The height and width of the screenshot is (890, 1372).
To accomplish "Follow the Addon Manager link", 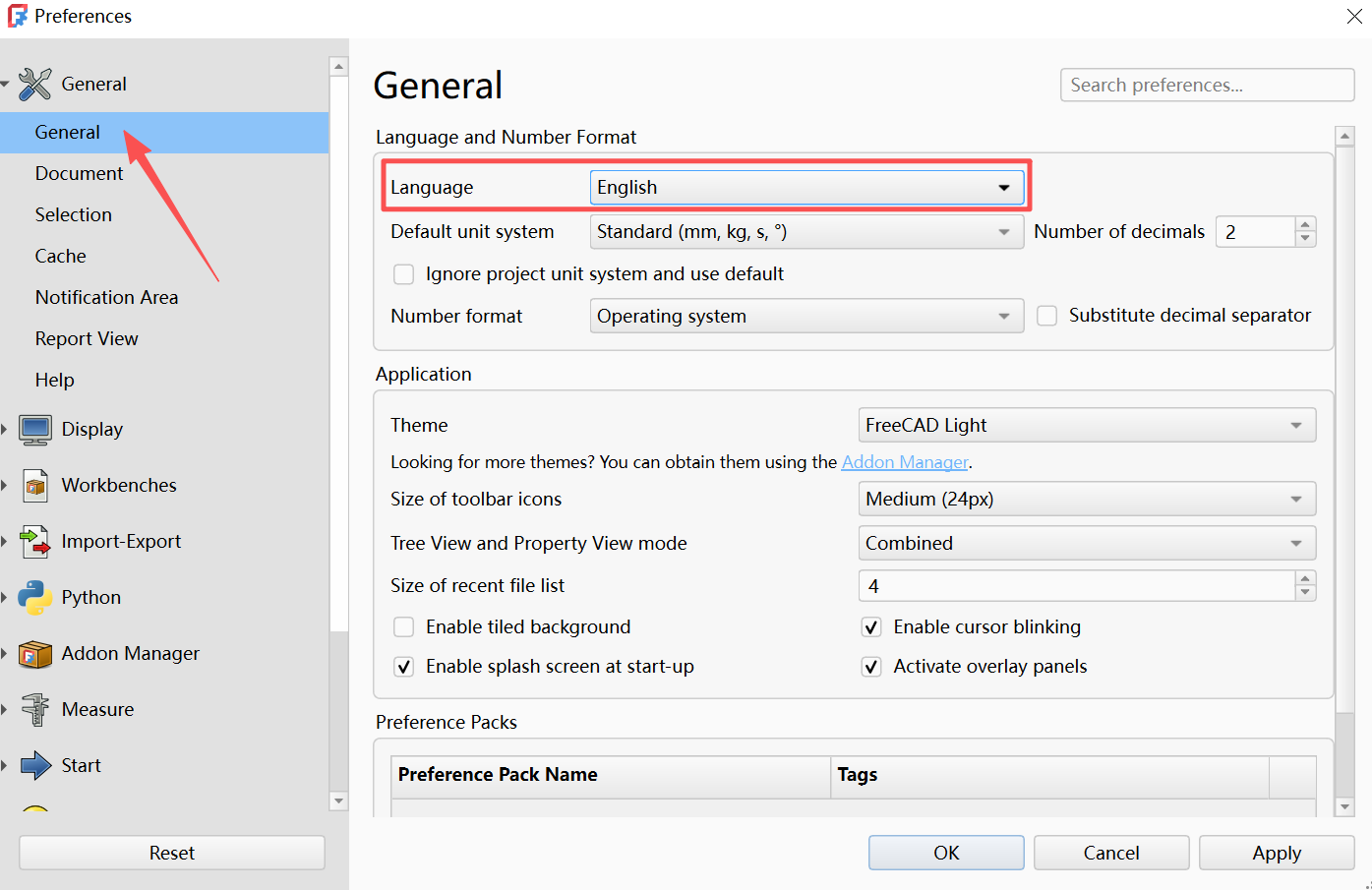I will click(905, 462).
